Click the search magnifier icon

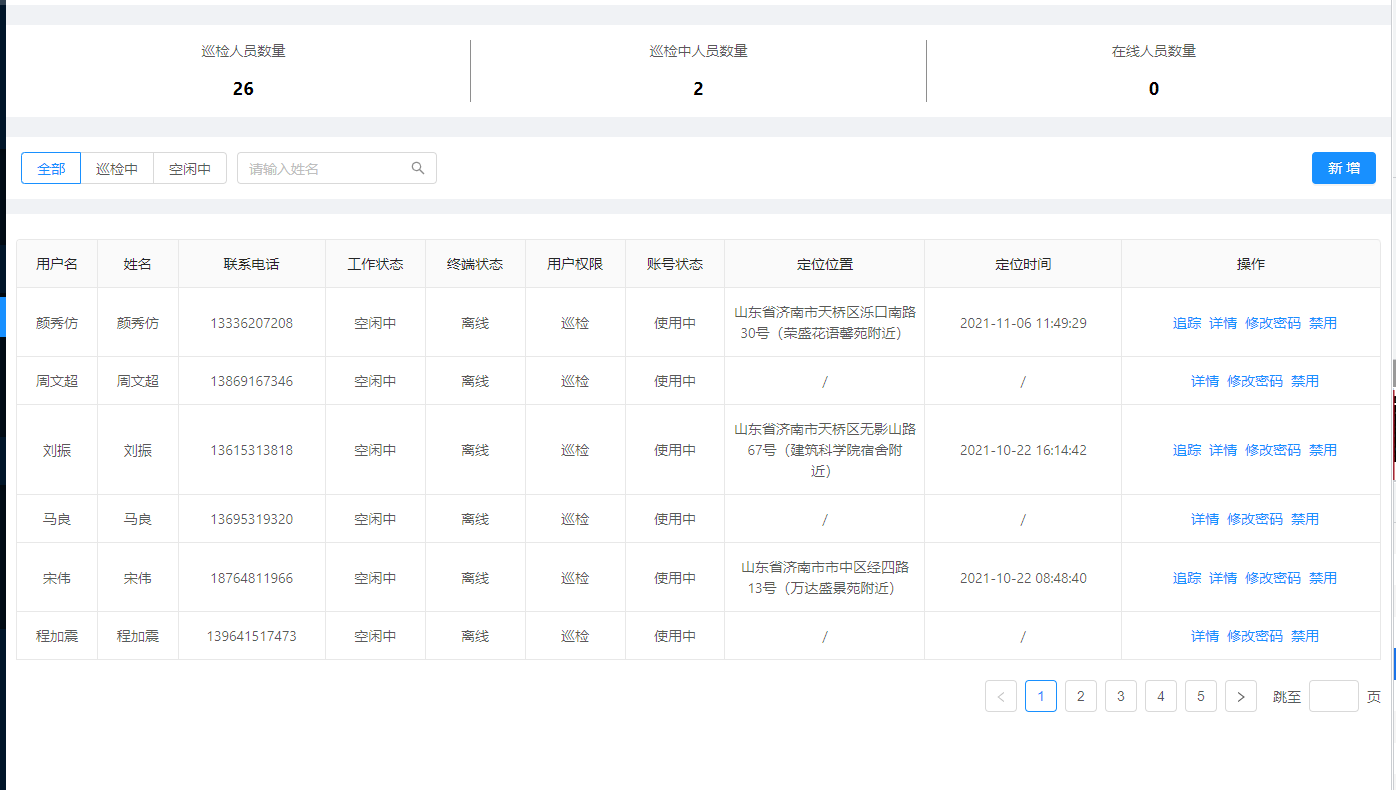[417, 168]
